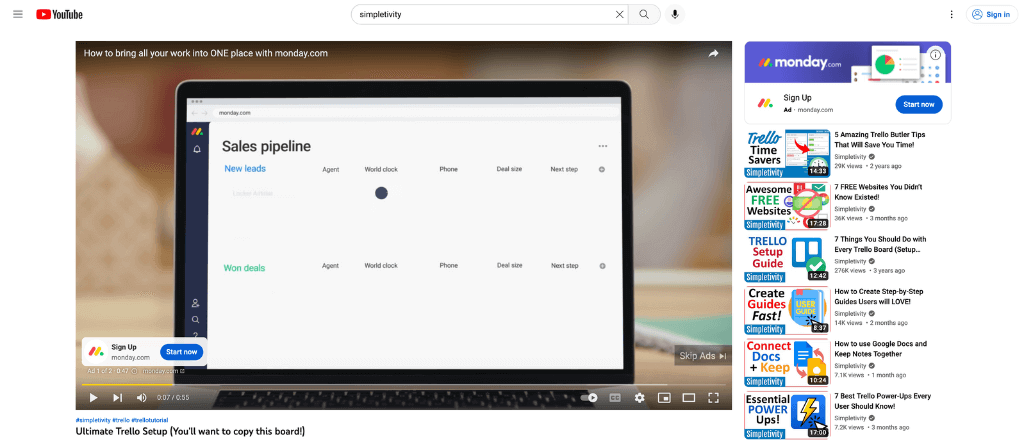Click #trello hashtag link
The height and width of the screenshot is (440, 1024).
pos(121,420)
